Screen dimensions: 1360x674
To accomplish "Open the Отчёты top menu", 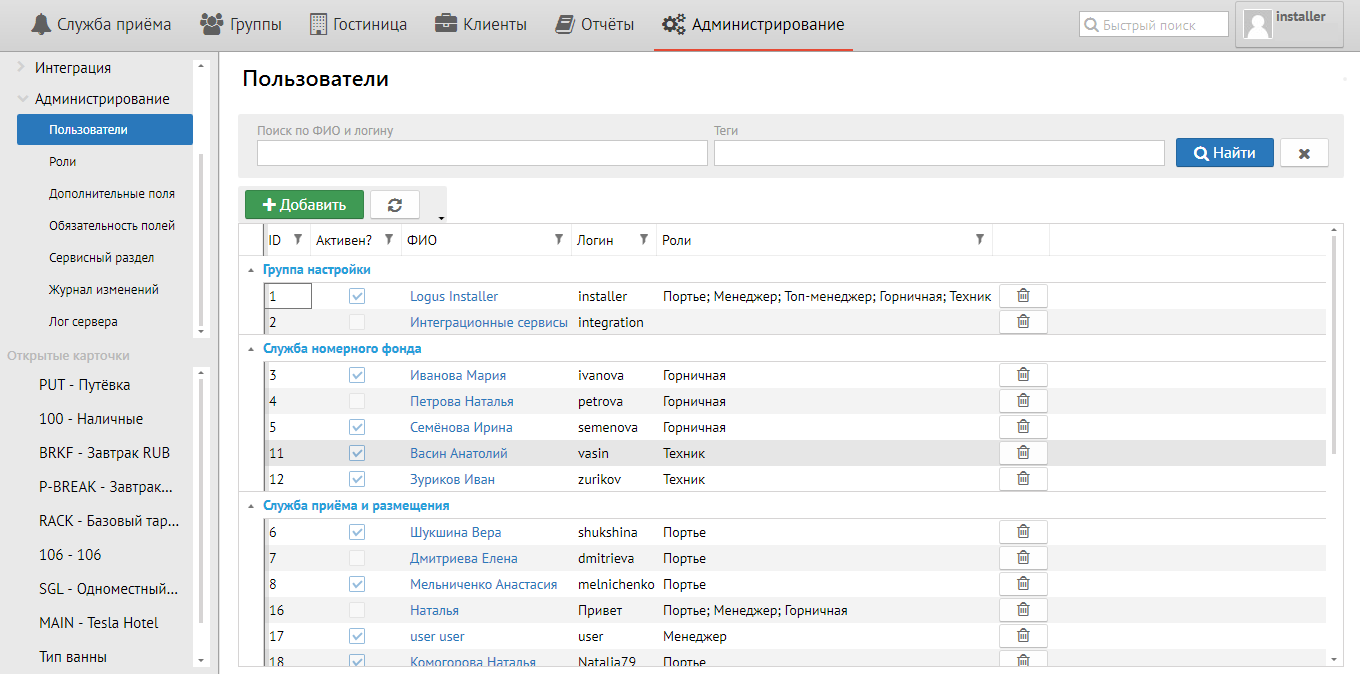I will point(596,25).
